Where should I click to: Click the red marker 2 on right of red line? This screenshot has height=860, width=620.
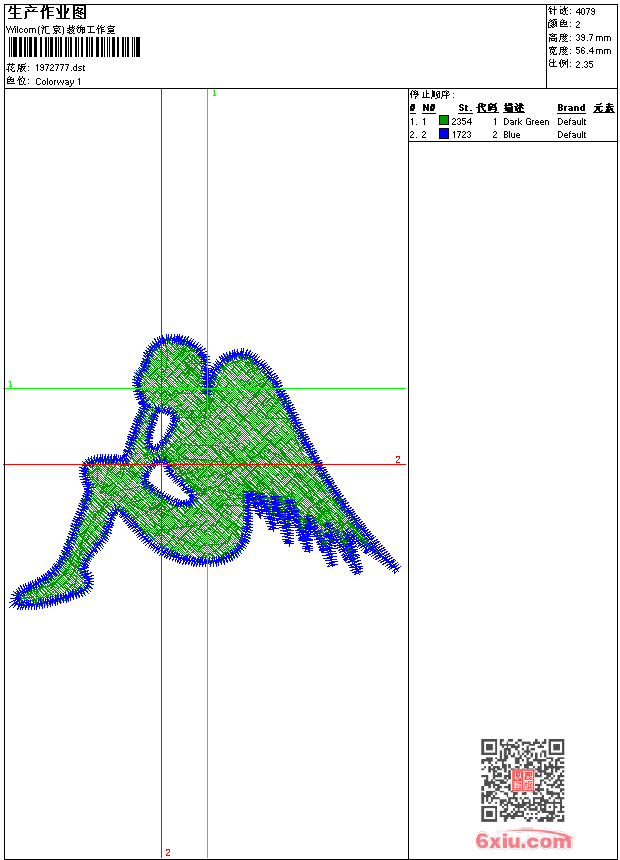pyautogui.click(x=397, y=460)
